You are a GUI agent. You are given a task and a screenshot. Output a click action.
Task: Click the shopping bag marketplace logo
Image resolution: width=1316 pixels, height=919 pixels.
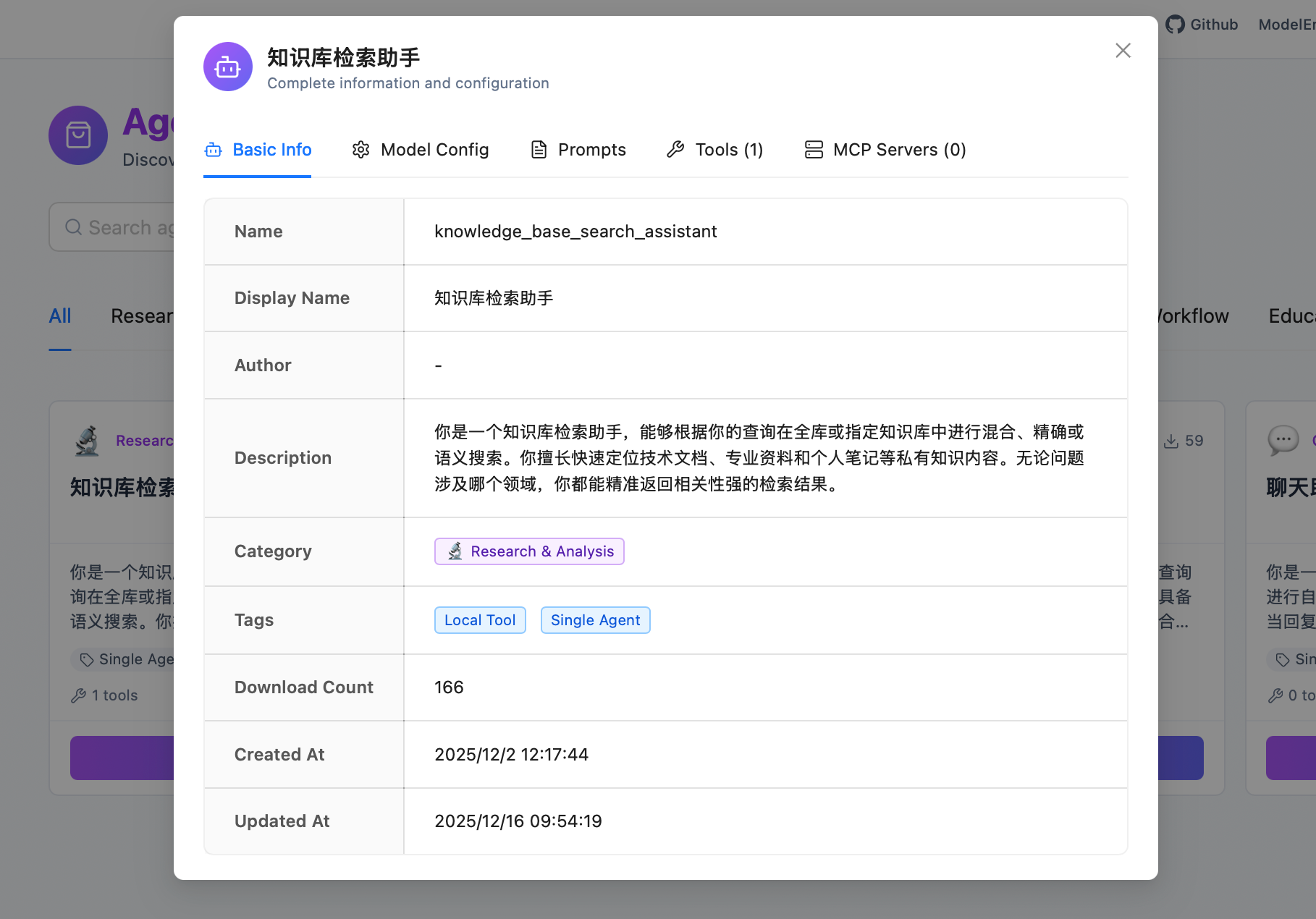pyautogui.click(x=78, y=135)
